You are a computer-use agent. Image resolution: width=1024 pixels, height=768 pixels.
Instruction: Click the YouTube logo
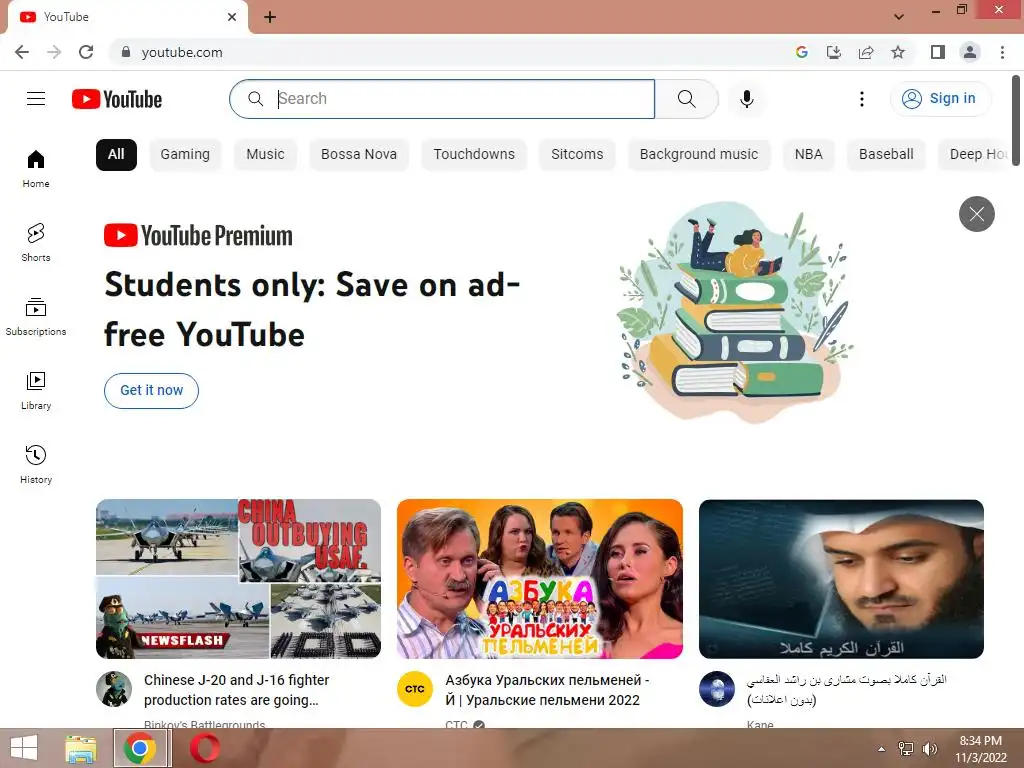click(x=117, y=99)
